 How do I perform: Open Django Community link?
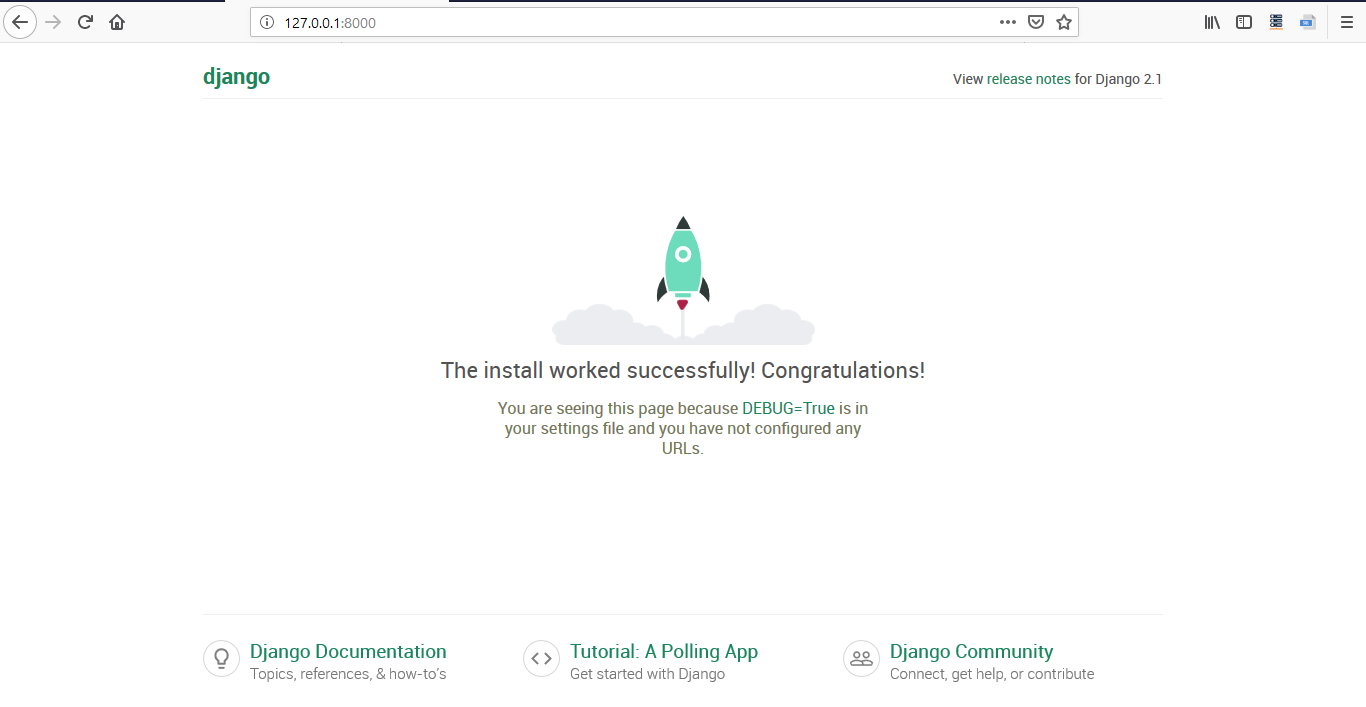[972, 651]
